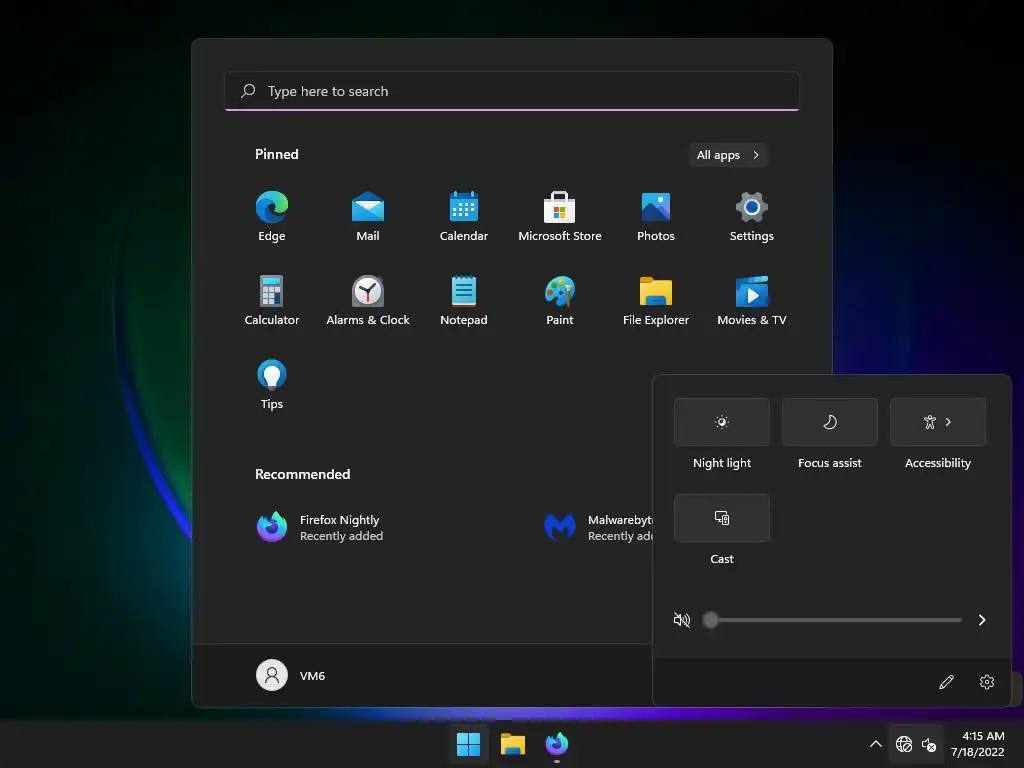Click the Type here to search box
This screenshot has height=768, width=1024.
pos(512,91)
